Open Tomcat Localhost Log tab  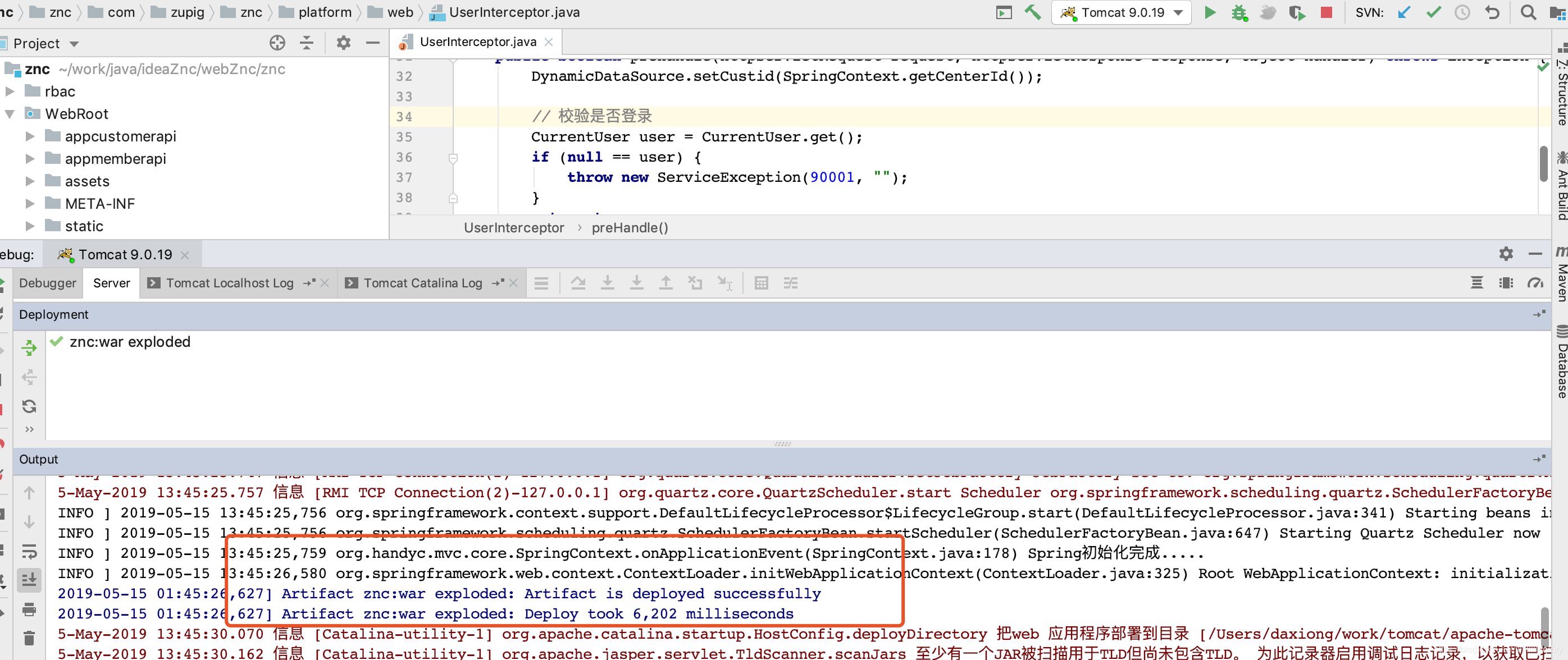[230, 283]
